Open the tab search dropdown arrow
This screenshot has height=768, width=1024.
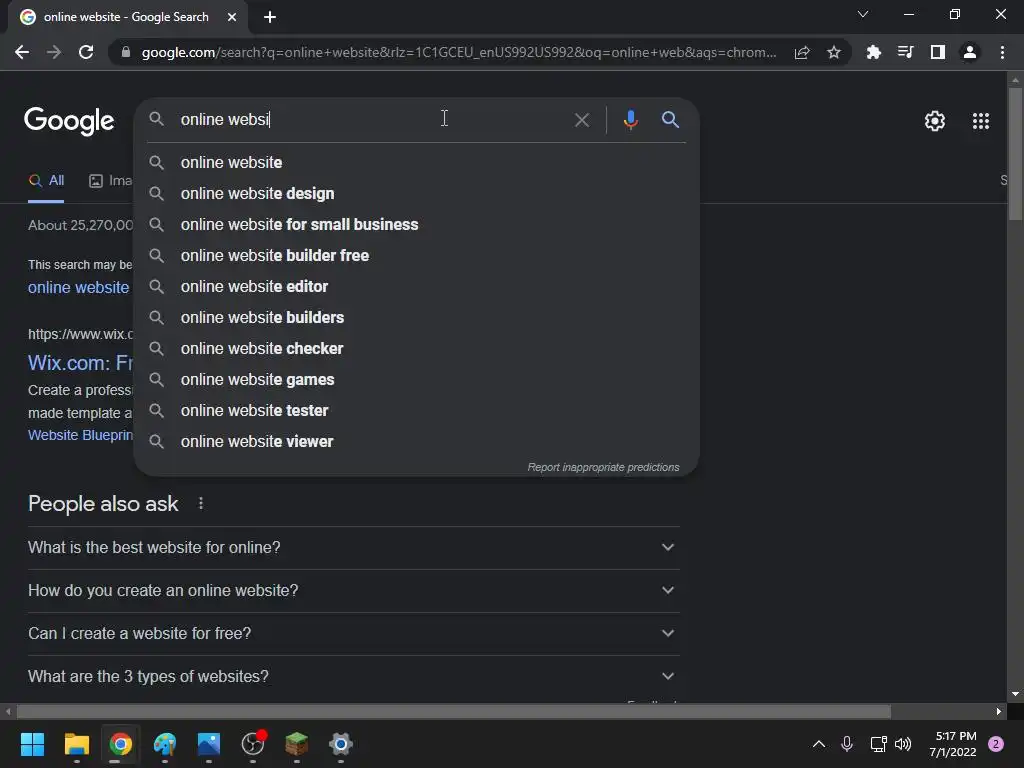coord(863,14)
